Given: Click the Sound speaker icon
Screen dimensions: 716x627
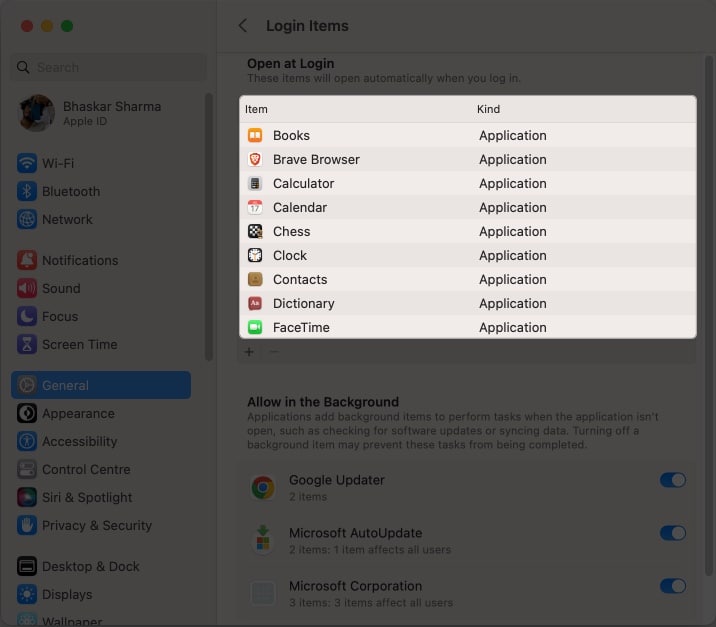Looking at the screenshot, I should click(x=27, y=288).
